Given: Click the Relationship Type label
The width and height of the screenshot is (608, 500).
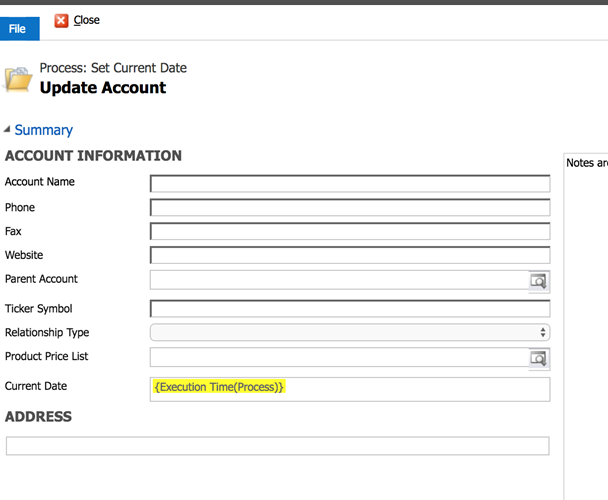Looking at the screenshot, I should pyautogui.click(x=47, y=332).
